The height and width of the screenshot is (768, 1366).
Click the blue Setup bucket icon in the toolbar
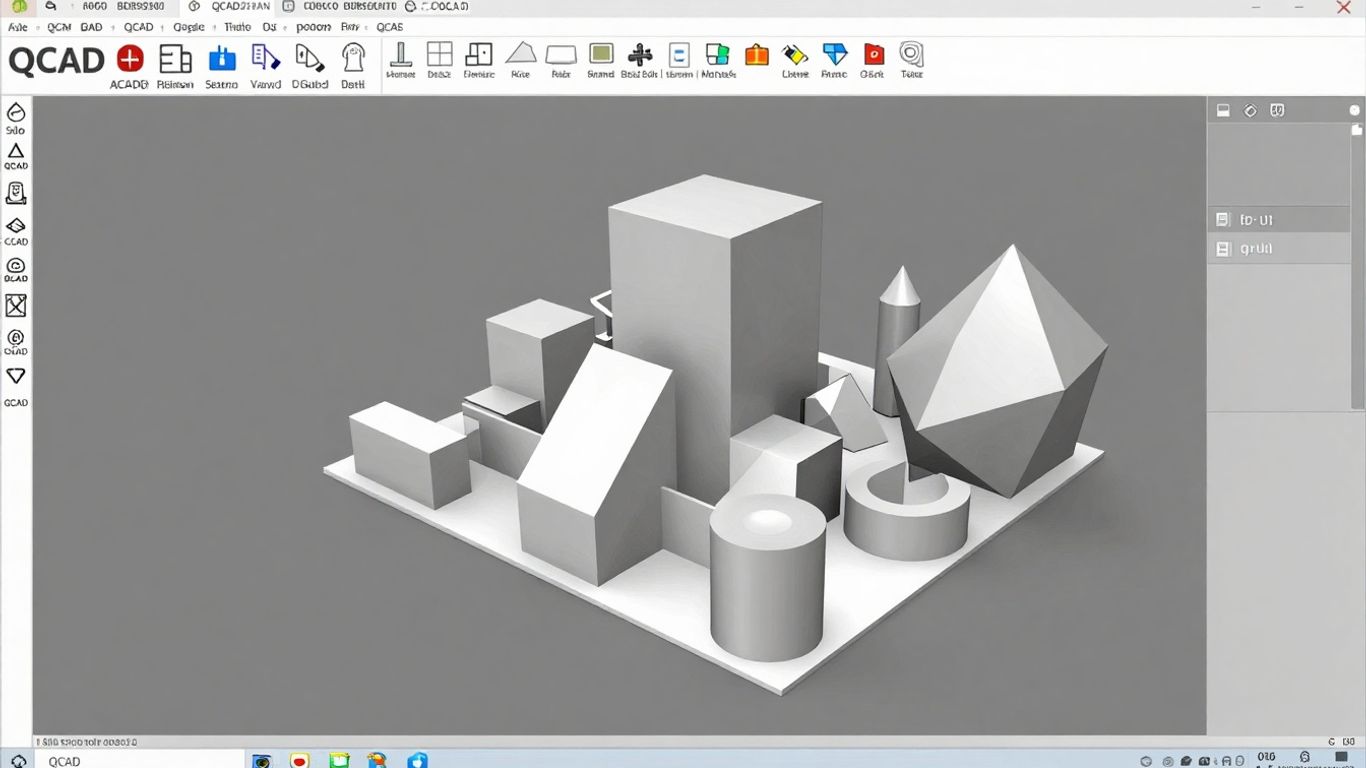pos(222,57)
